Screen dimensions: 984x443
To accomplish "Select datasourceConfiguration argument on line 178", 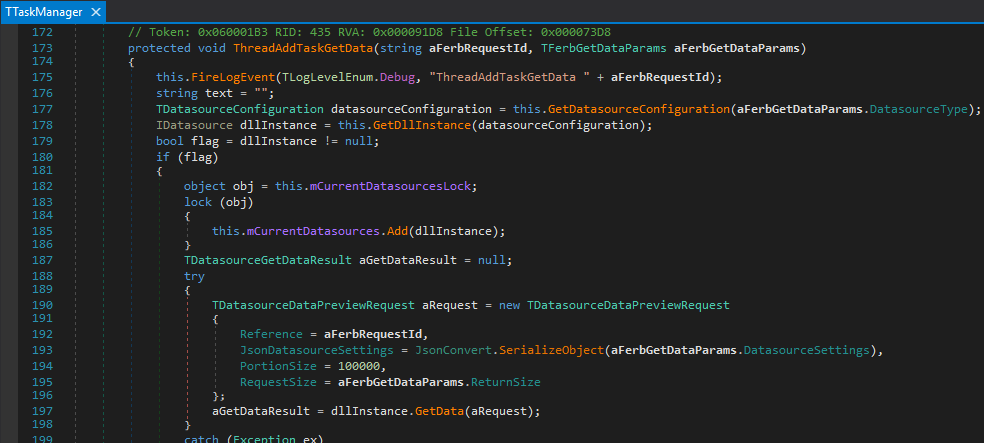I will tap(558, 125).
